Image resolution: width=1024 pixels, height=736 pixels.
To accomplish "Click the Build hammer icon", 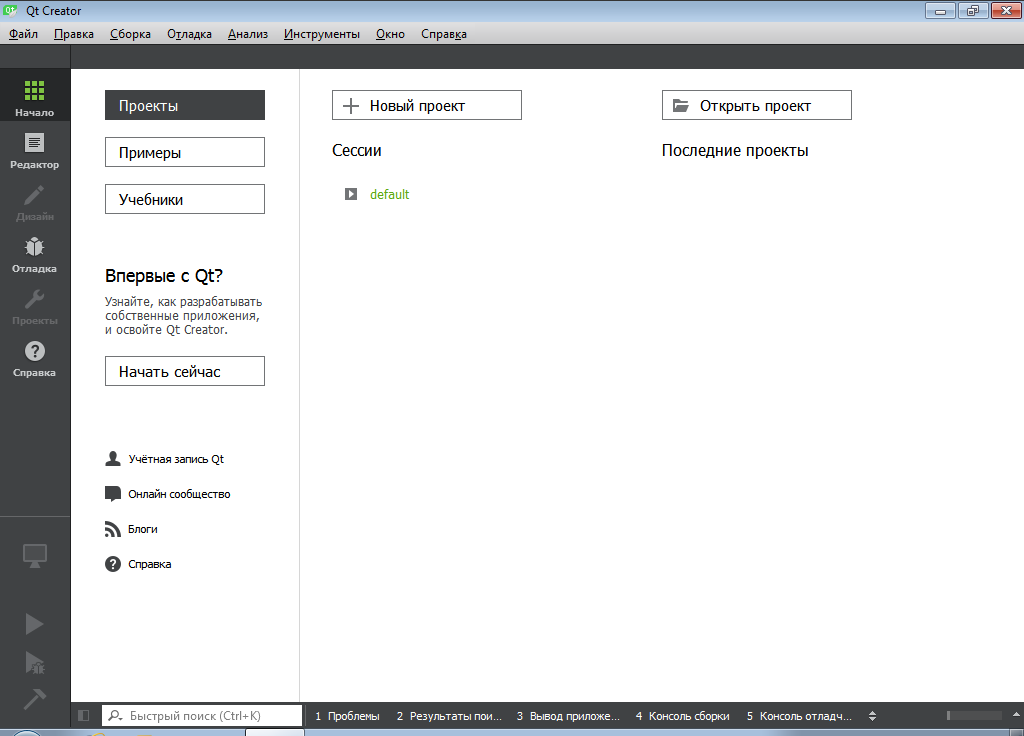I will [35, 699].
